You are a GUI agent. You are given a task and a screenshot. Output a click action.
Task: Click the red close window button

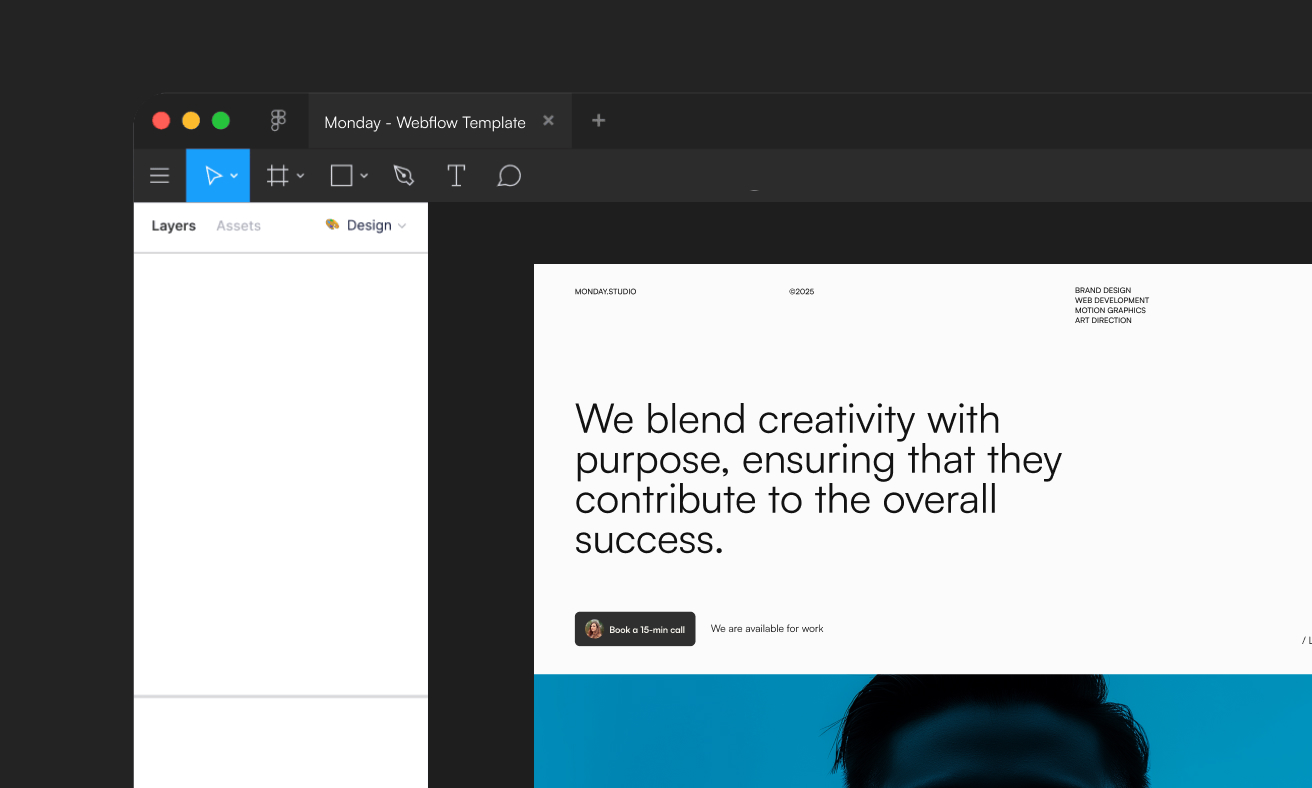[161, 121]
